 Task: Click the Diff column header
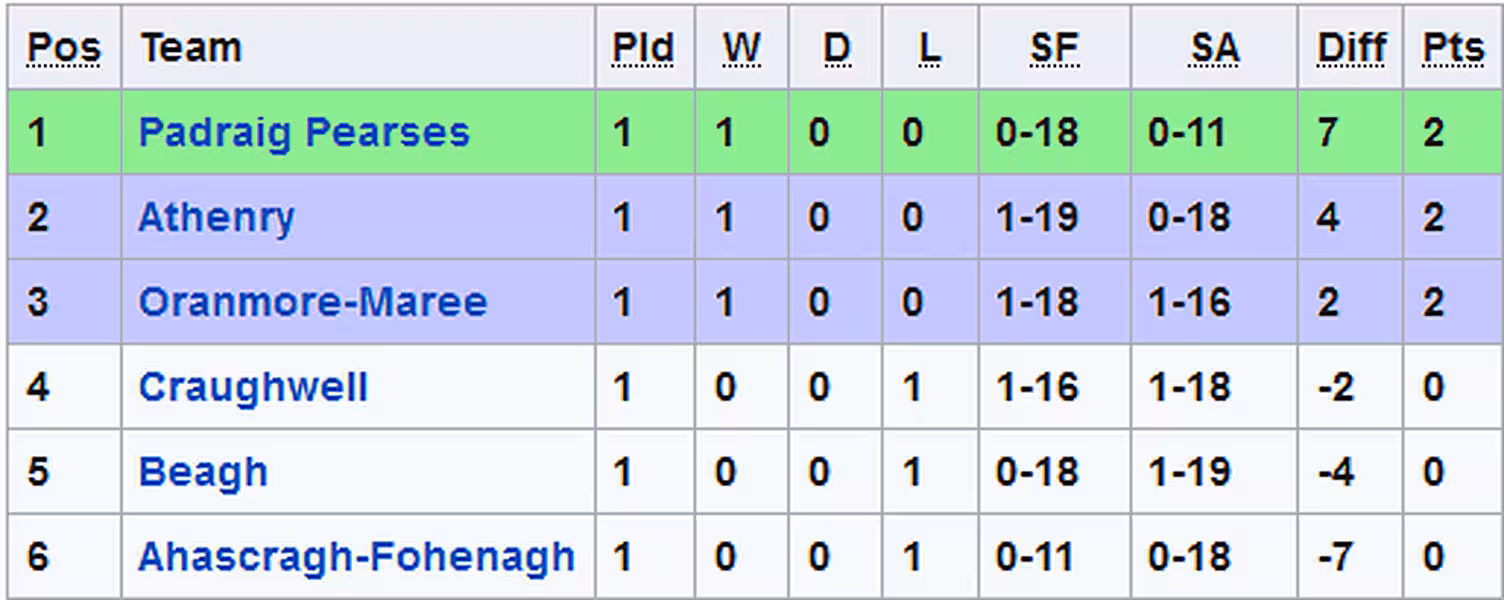click(1351, 48)
